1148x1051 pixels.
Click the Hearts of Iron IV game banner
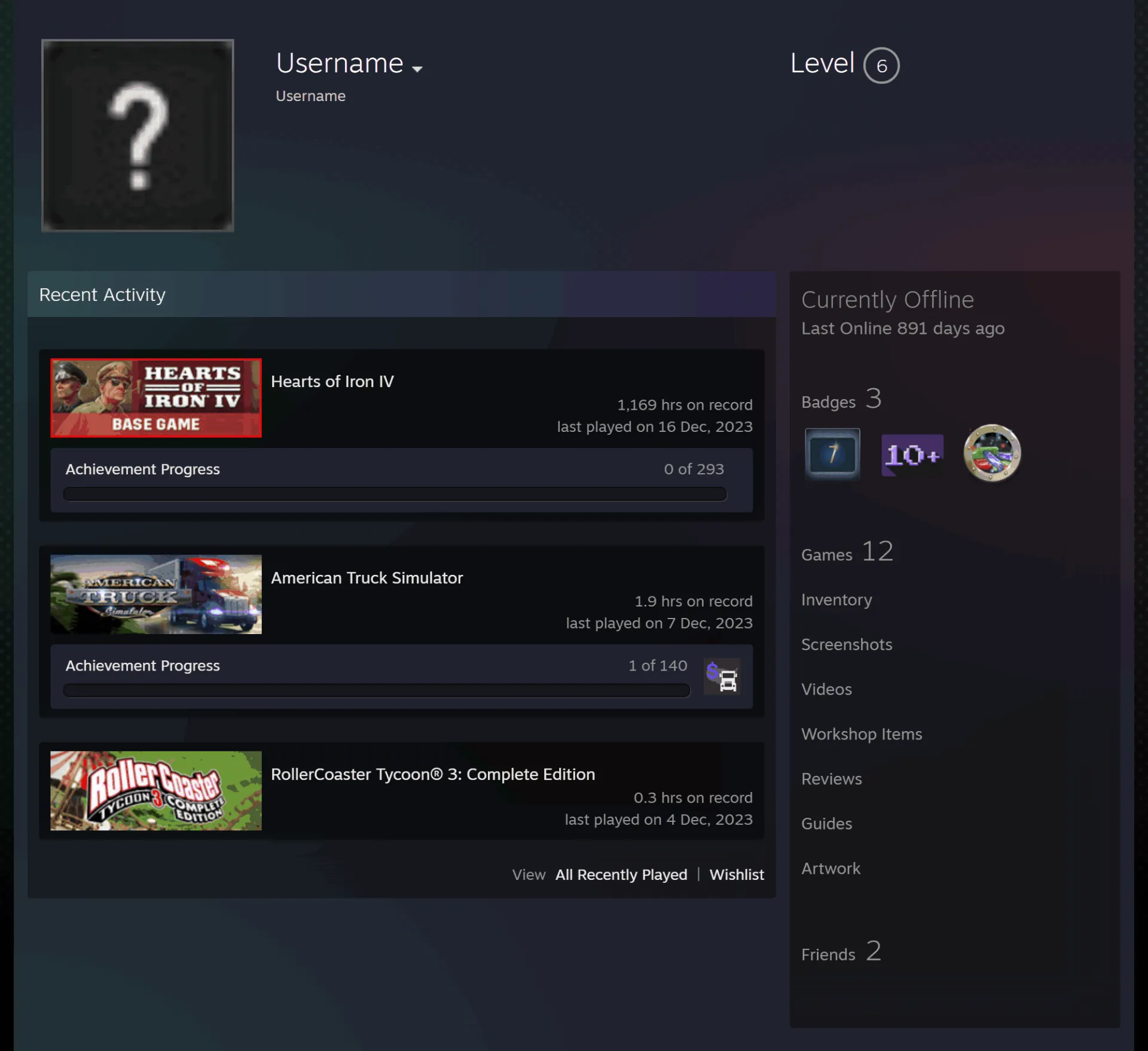(156, 398)
